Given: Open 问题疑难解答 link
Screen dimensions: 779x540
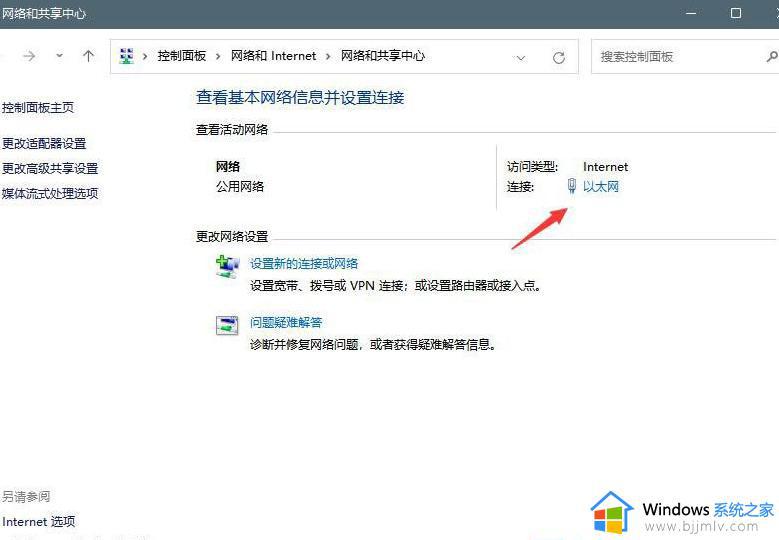Looking at the screenshot, I should [286, 322].
